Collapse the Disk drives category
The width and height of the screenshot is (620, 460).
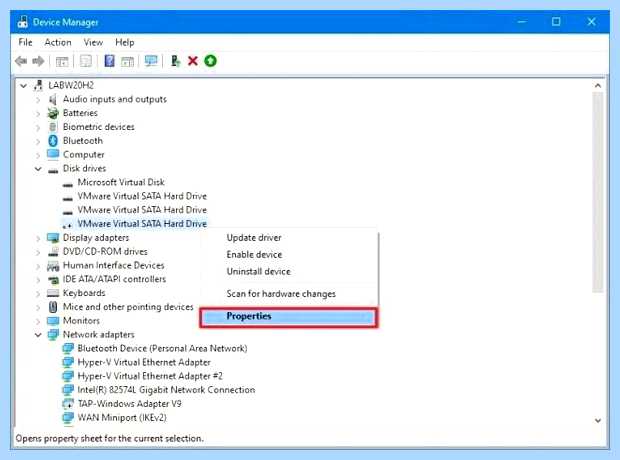point(38,169)
